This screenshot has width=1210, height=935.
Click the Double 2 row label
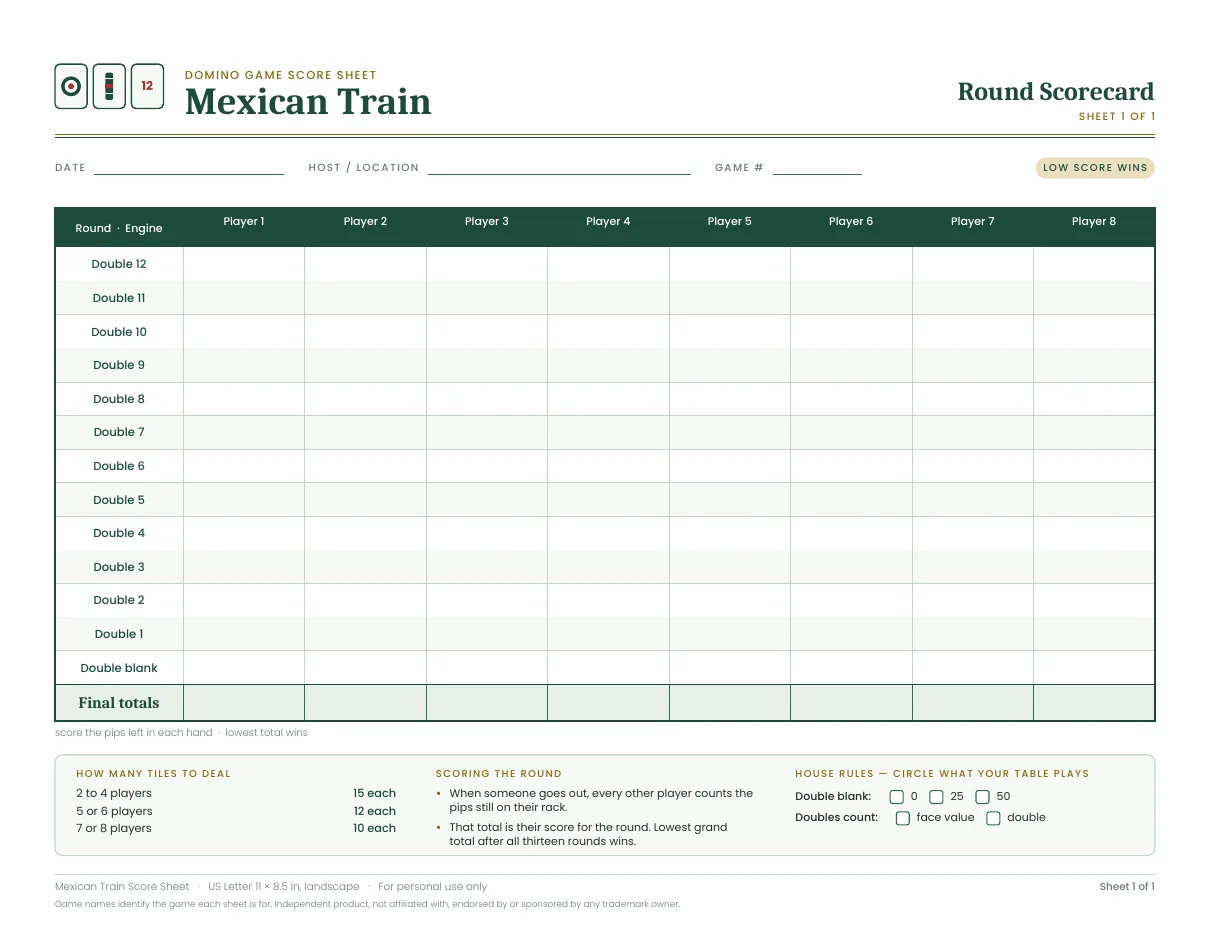119,600
